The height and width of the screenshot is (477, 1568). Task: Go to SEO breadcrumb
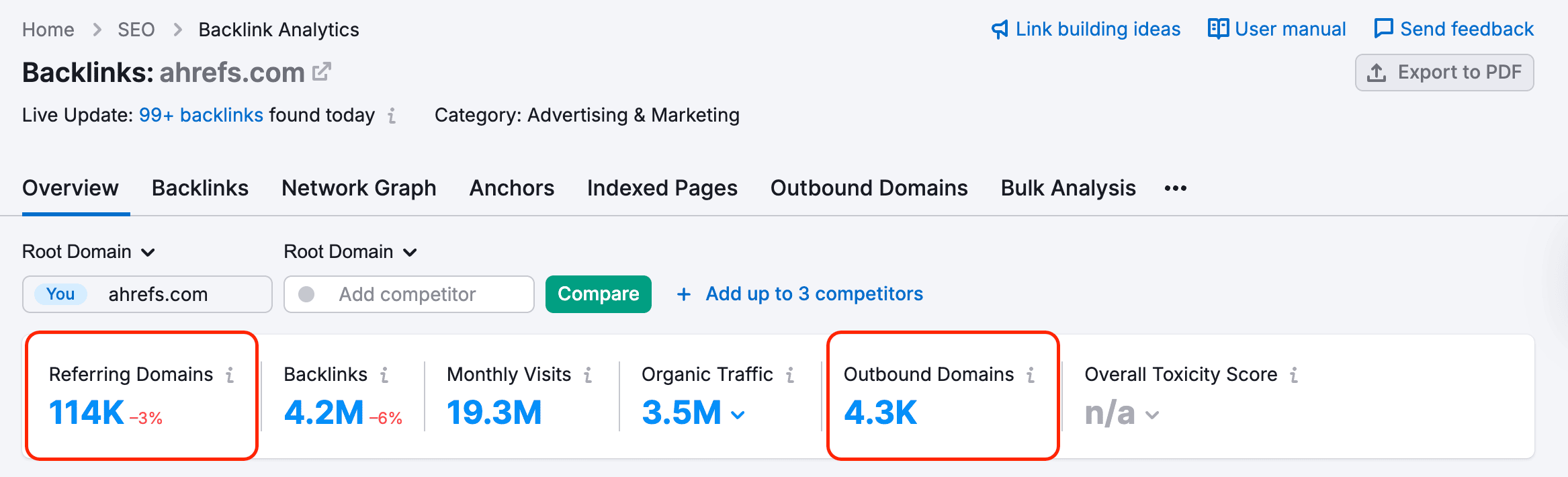point(136,30)
